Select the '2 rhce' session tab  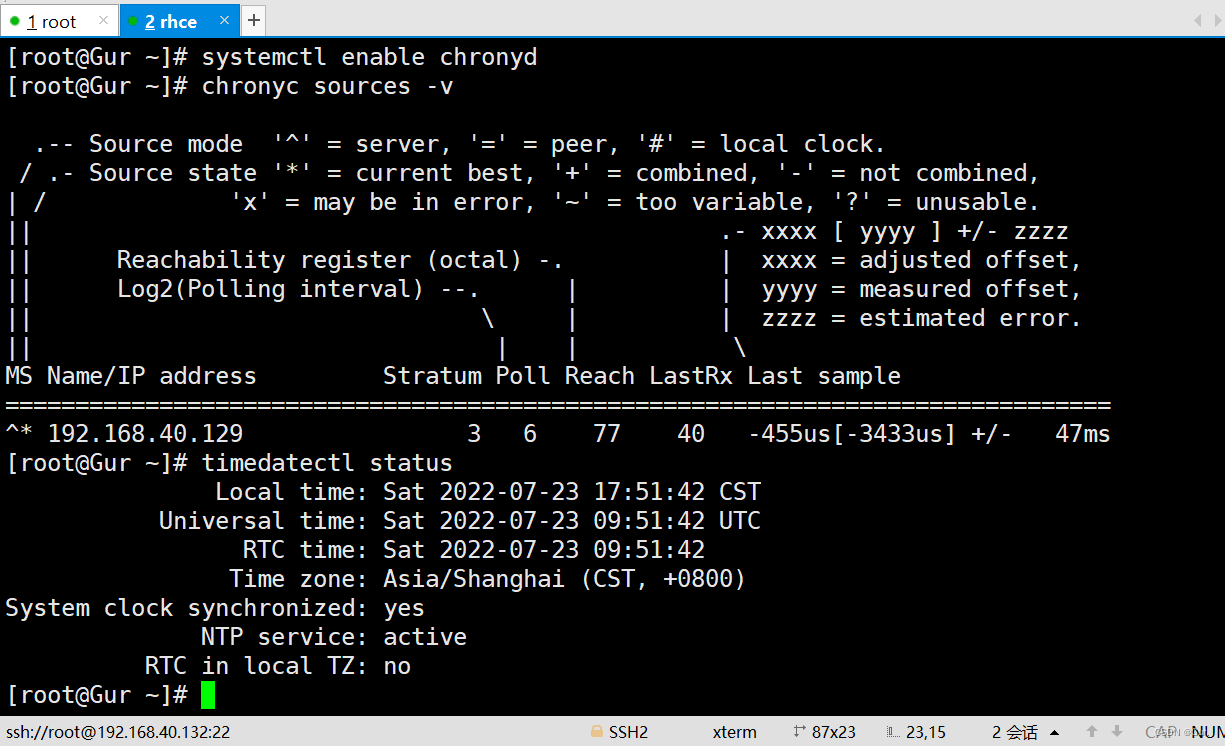[x=180, y=21]
